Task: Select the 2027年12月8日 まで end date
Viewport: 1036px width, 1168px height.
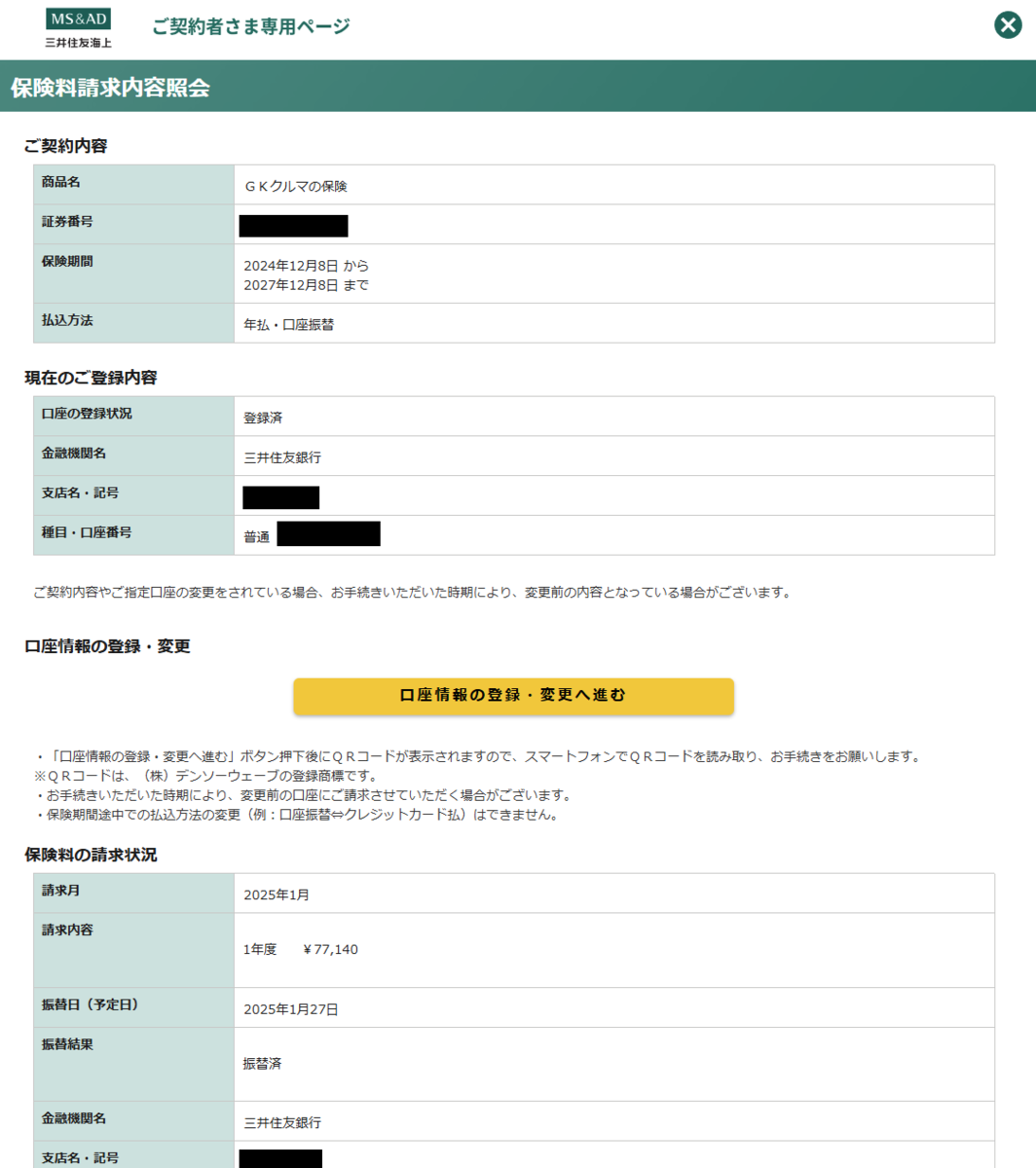Action: click(306, 285)
